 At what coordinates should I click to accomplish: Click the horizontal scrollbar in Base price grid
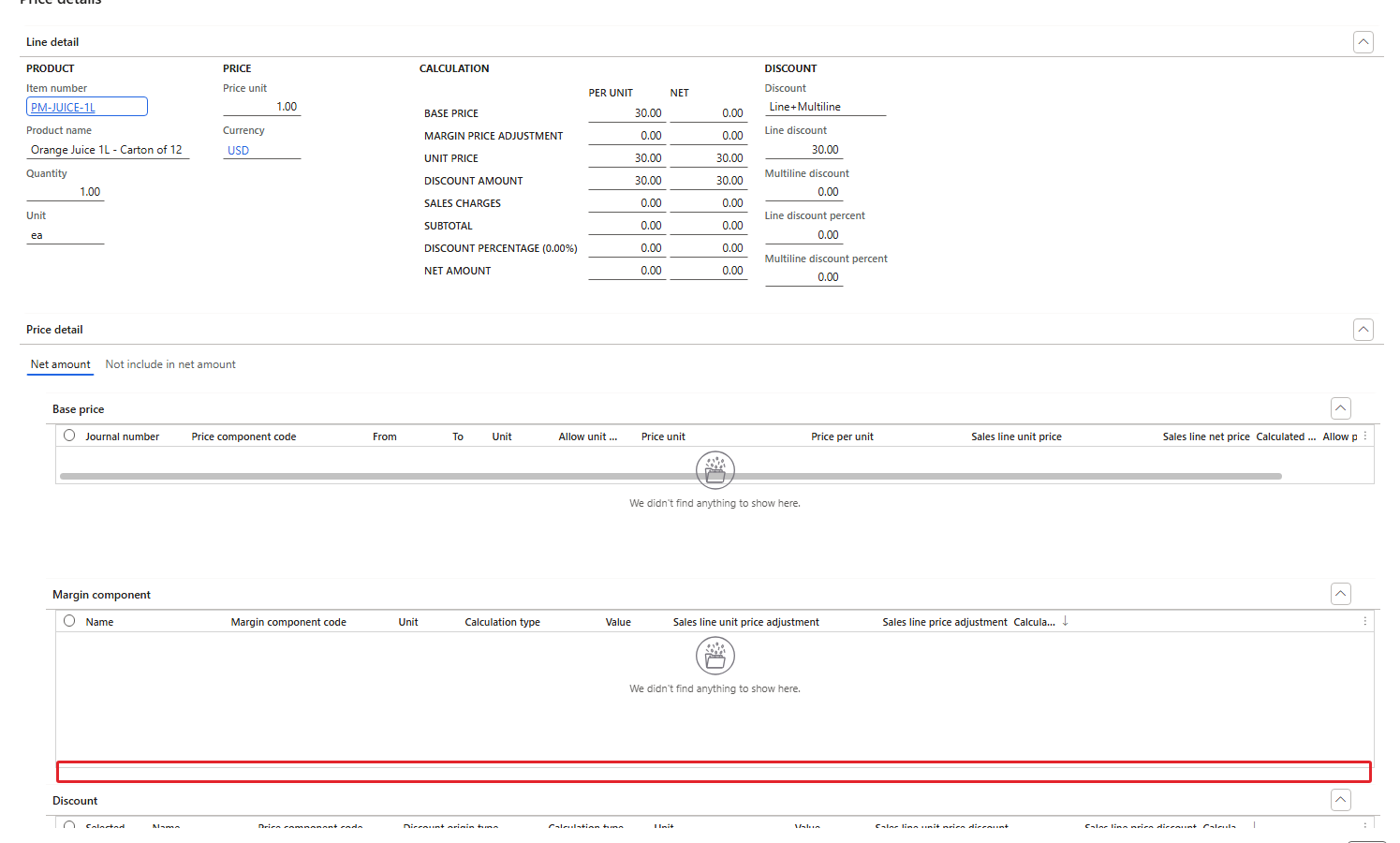671,476
